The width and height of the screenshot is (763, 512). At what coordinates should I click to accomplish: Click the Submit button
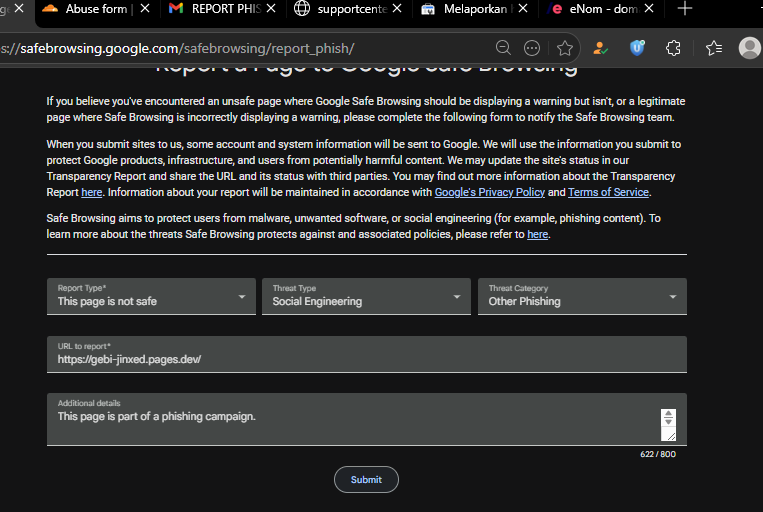click(x=366, y=480)
